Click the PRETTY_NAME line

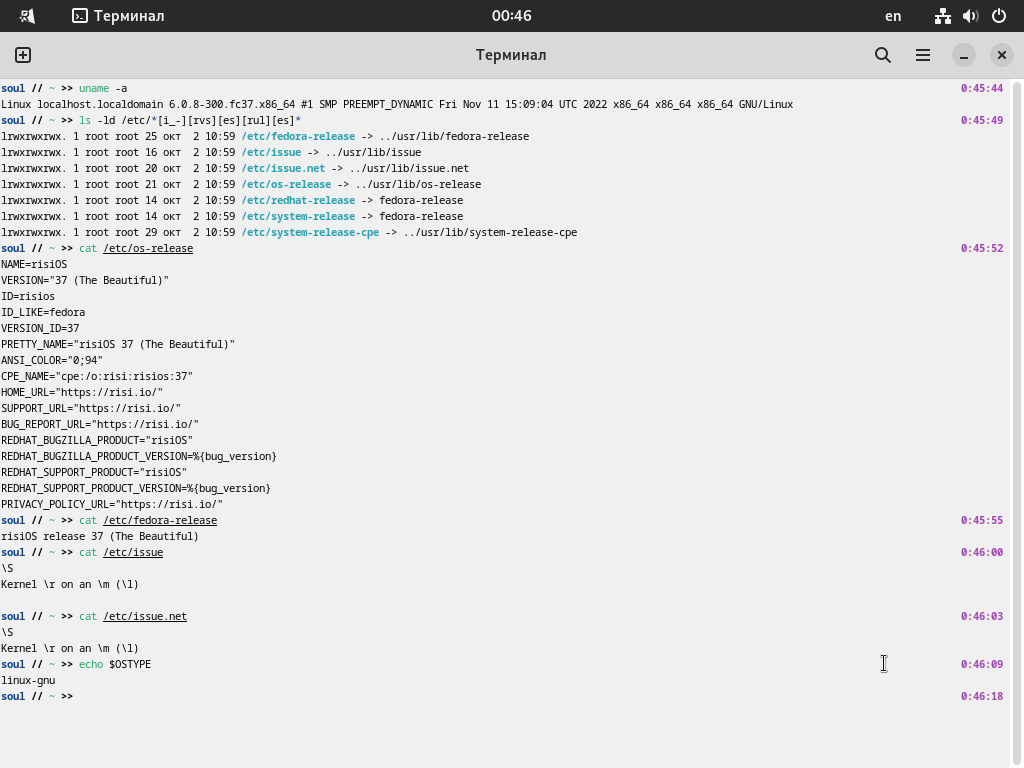coord(118,344)
